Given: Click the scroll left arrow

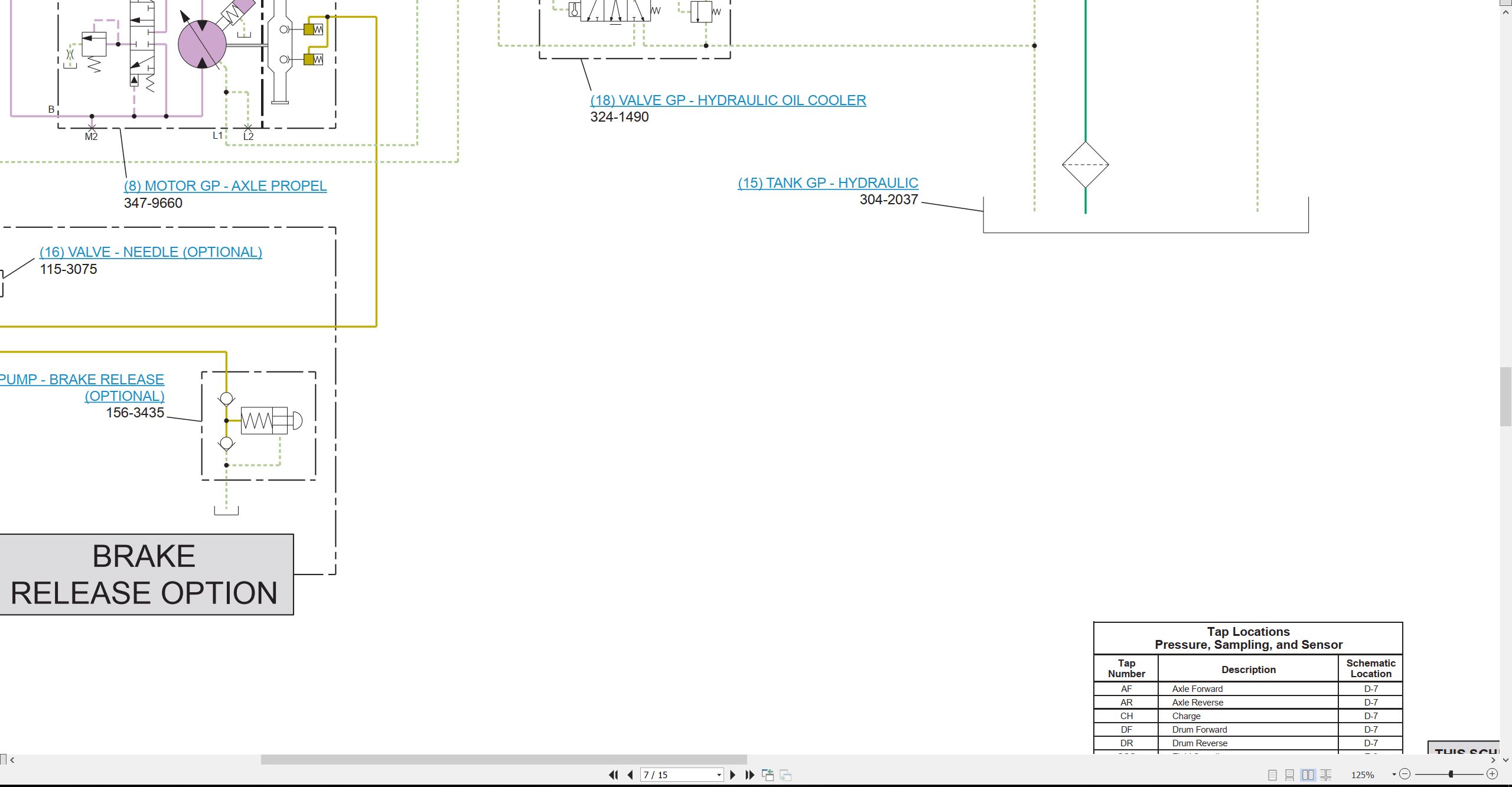Looking at the screenshot, I should click(12, 760).
